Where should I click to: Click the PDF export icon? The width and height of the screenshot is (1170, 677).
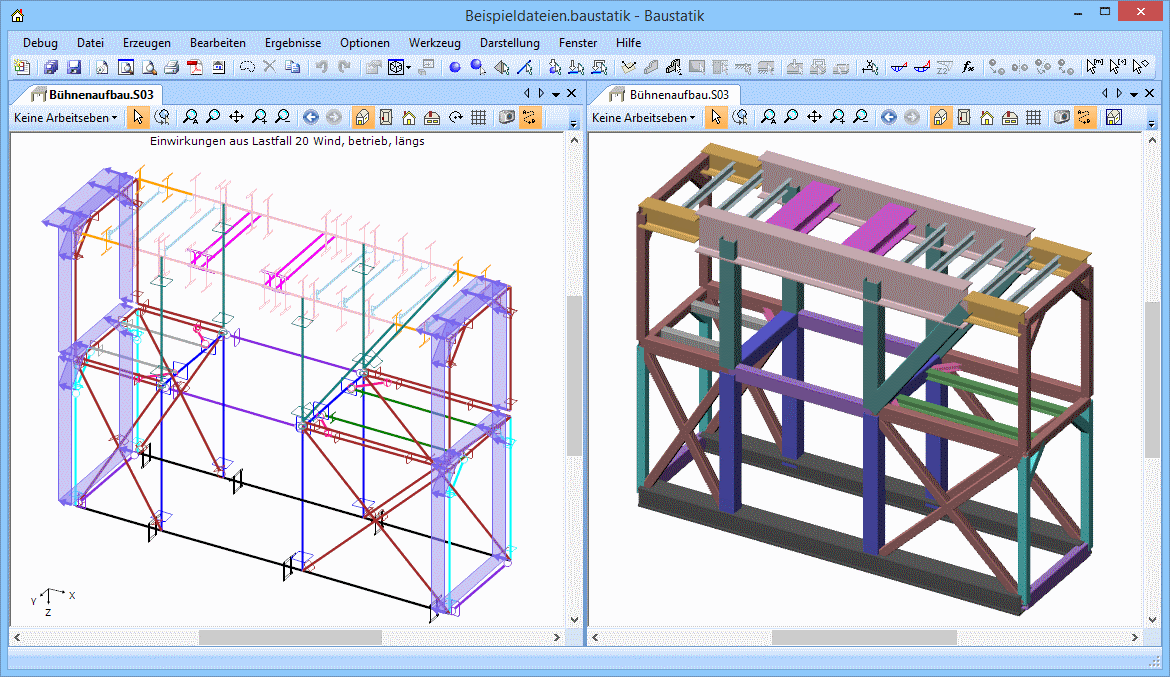tap(195, 68)
